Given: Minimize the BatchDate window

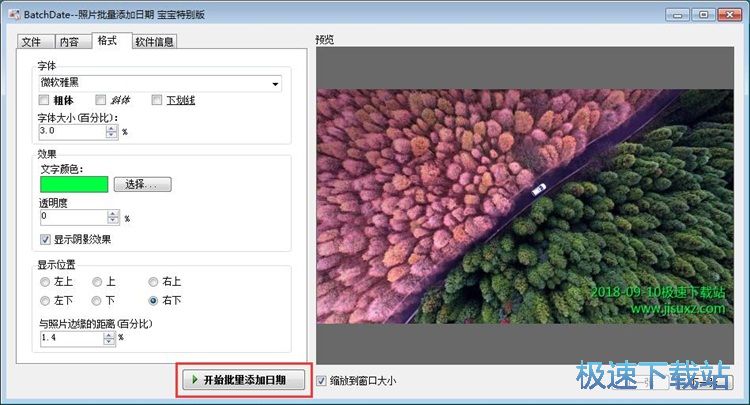Looking at the screenshot, I should click(677, 15).
